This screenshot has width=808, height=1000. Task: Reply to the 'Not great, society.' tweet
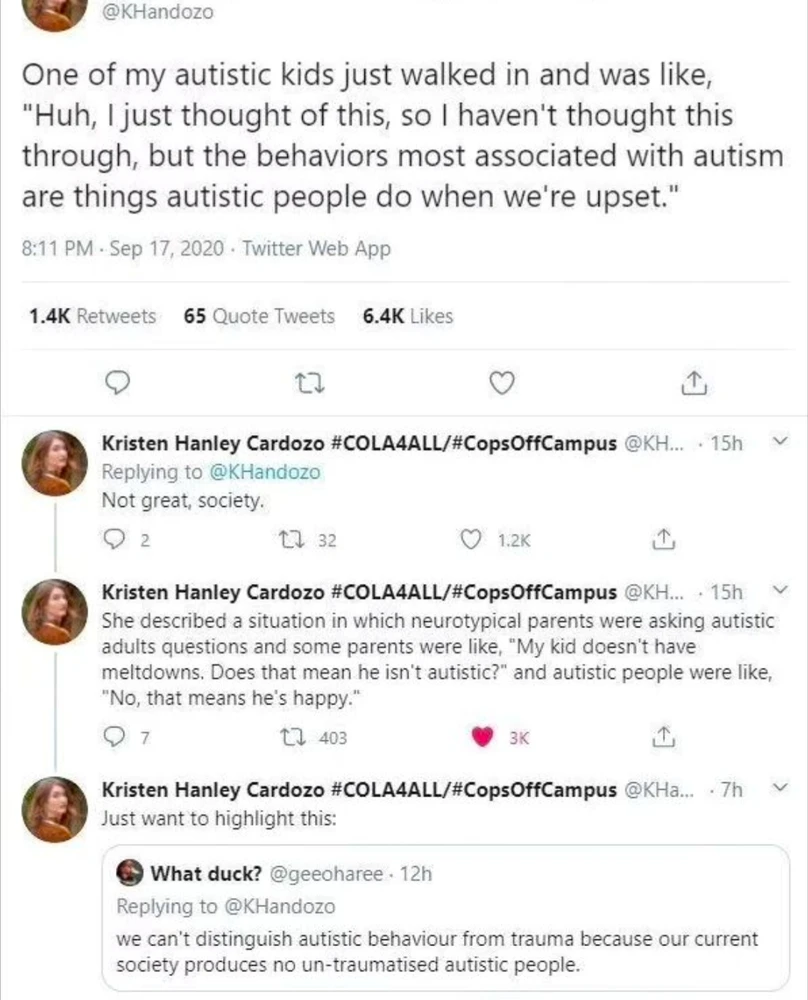click(113, 541)
